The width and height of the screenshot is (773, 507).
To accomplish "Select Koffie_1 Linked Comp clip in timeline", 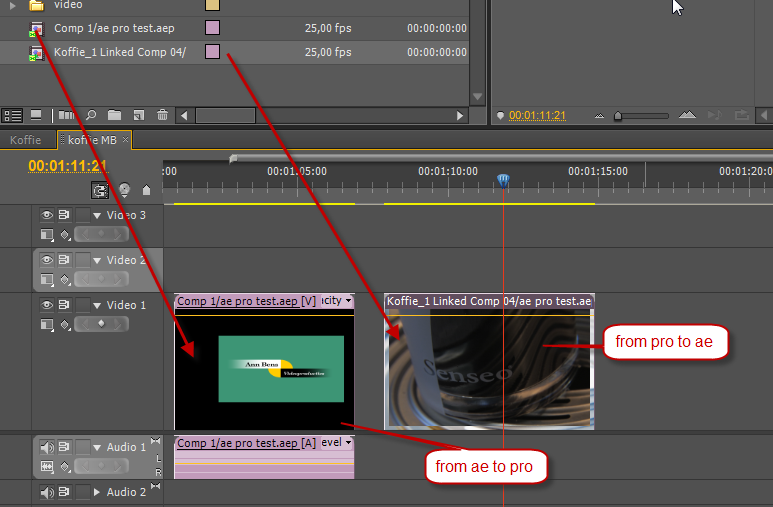I will pos(489,362).
